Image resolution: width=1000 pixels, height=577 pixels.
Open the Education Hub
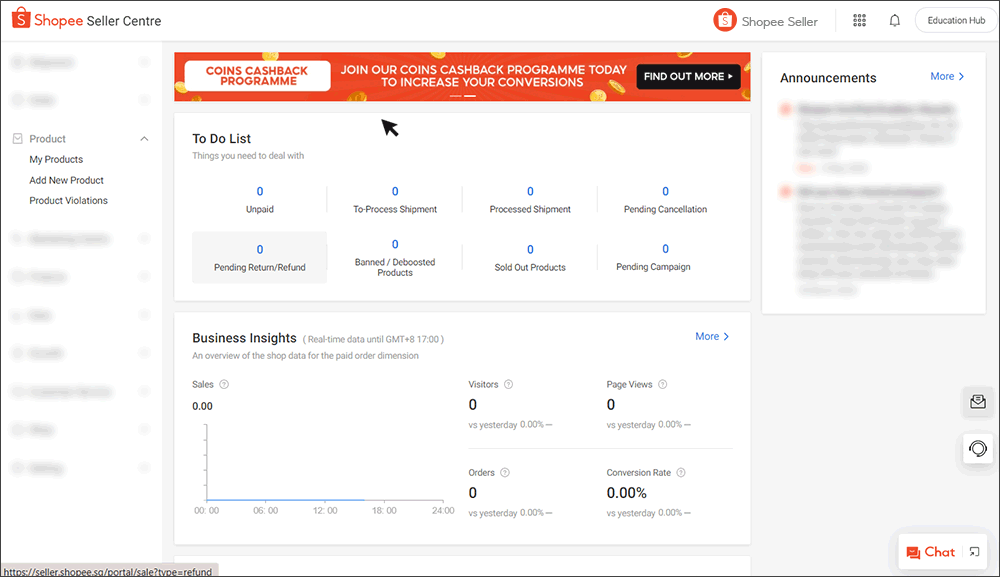(x=954, y=19)
